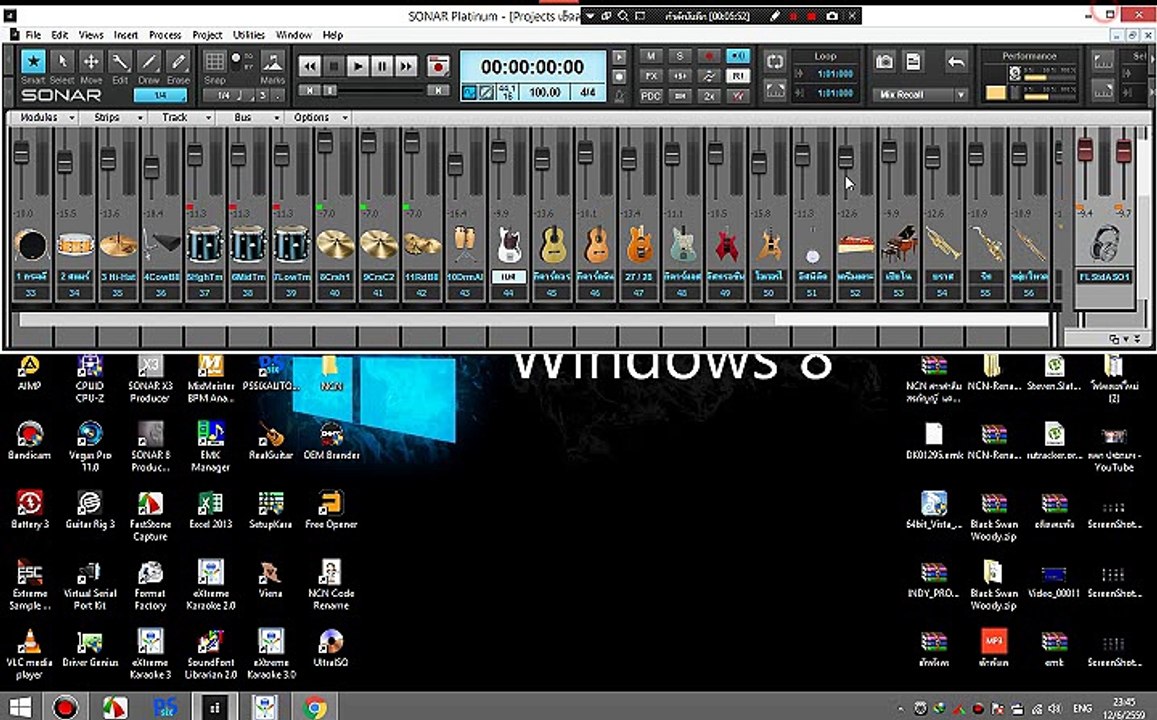1157x720 pixels.
Task: Open the Process menu
Action: click(165, 35)
